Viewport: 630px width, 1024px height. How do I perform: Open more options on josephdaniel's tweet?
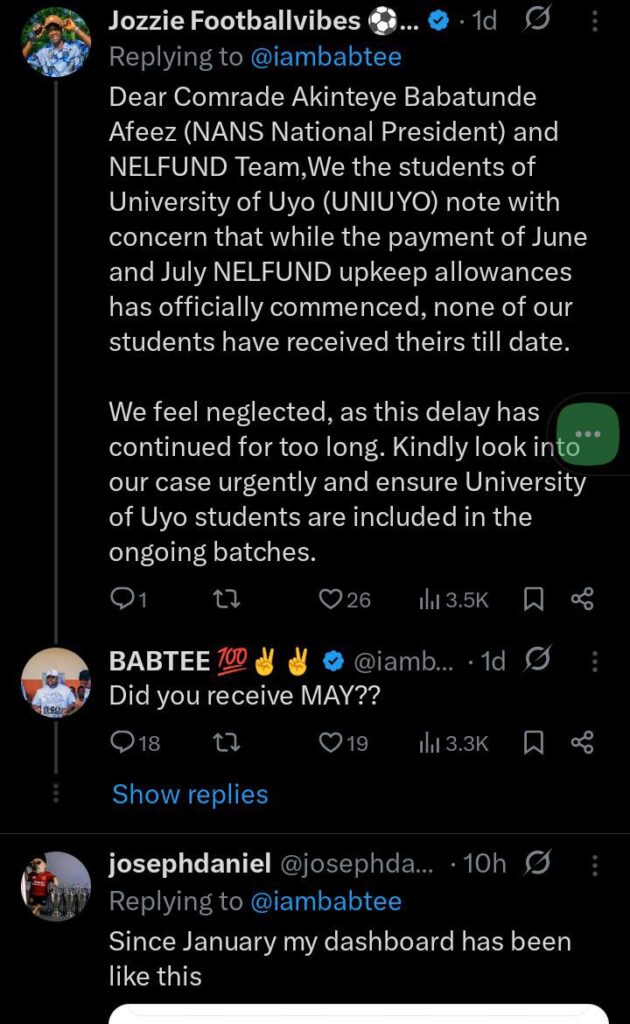coord(594,865)
